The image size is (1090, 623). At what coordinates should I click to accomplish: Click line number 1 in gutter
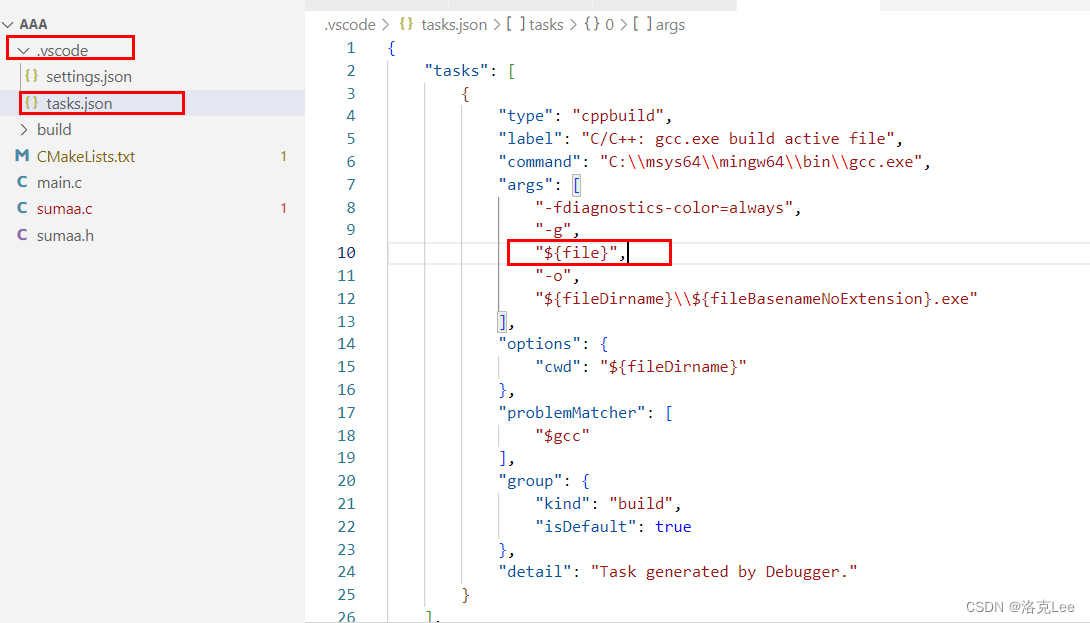pyautogui.click(x=351, y=48)
